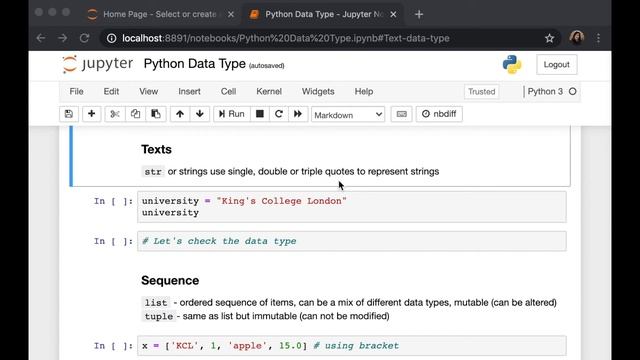Click the autosaved status text
Viewport: 640px width, 360px height.
tap(267, 66)
